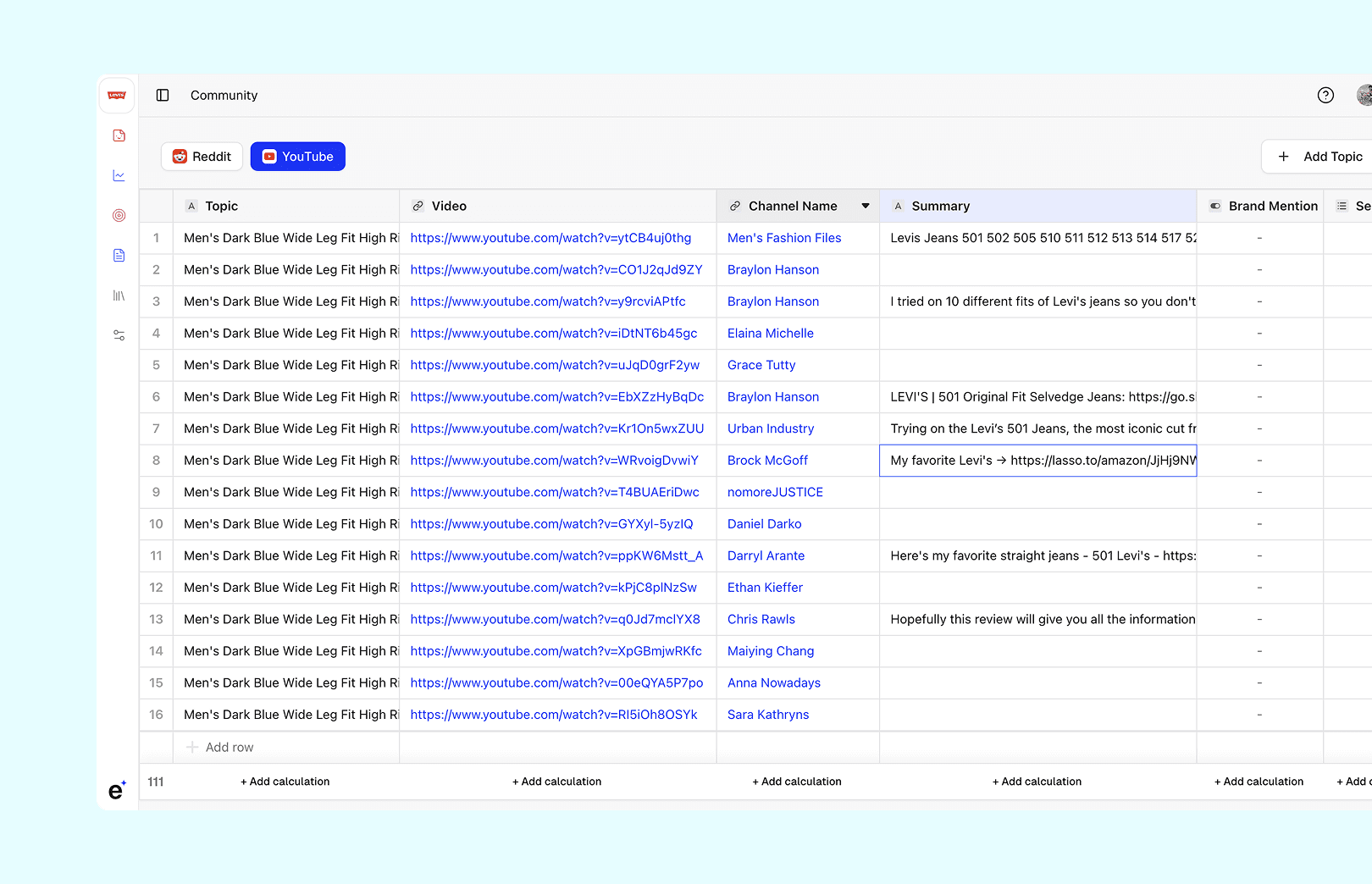Add calculation under the Video column
The height and width of the screenshot is (884, 1372).
pyautogui.click(x=557, y=782)
